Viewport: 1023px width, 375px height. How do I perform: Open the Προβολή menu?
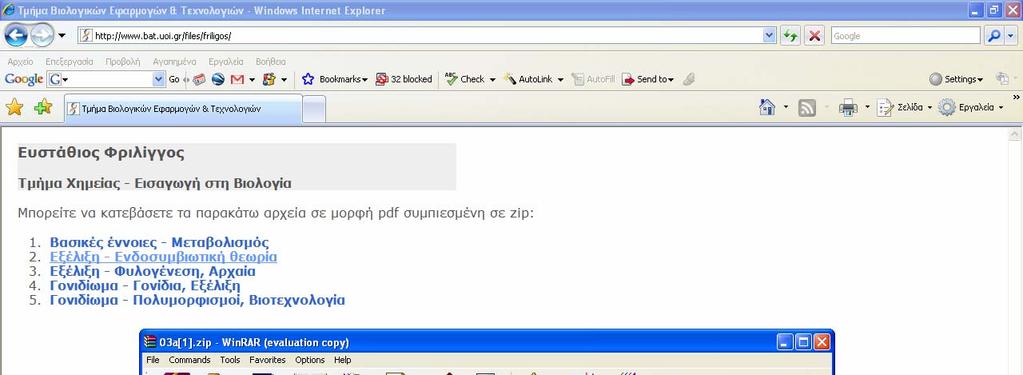123,61
